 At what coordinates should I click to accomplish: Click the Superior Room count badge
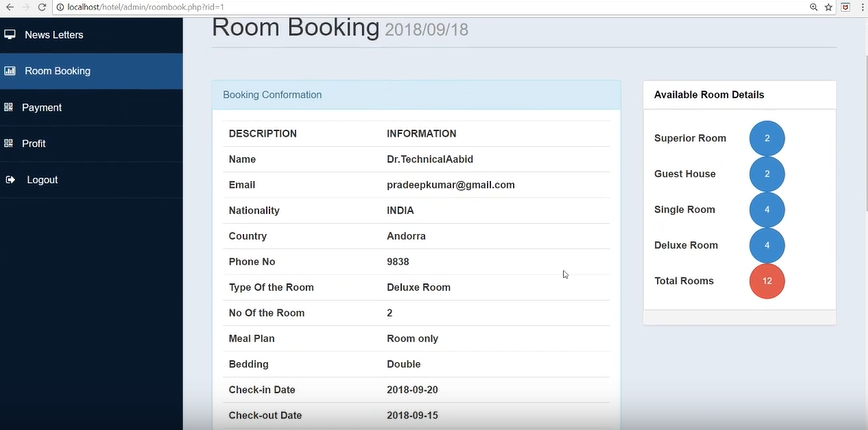(x=767, y=138)
